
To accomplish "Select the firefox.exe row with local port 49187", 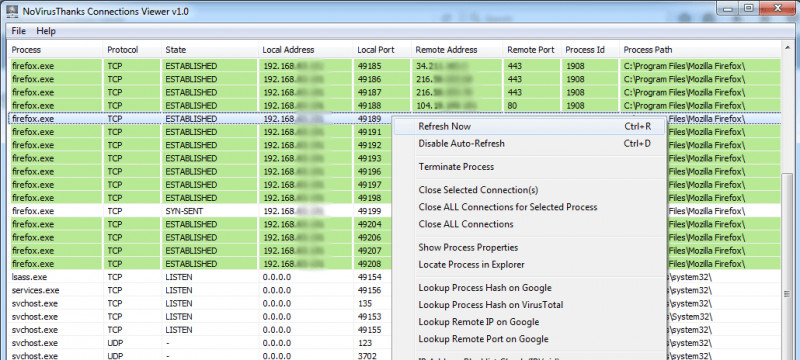I will point(395,93).
